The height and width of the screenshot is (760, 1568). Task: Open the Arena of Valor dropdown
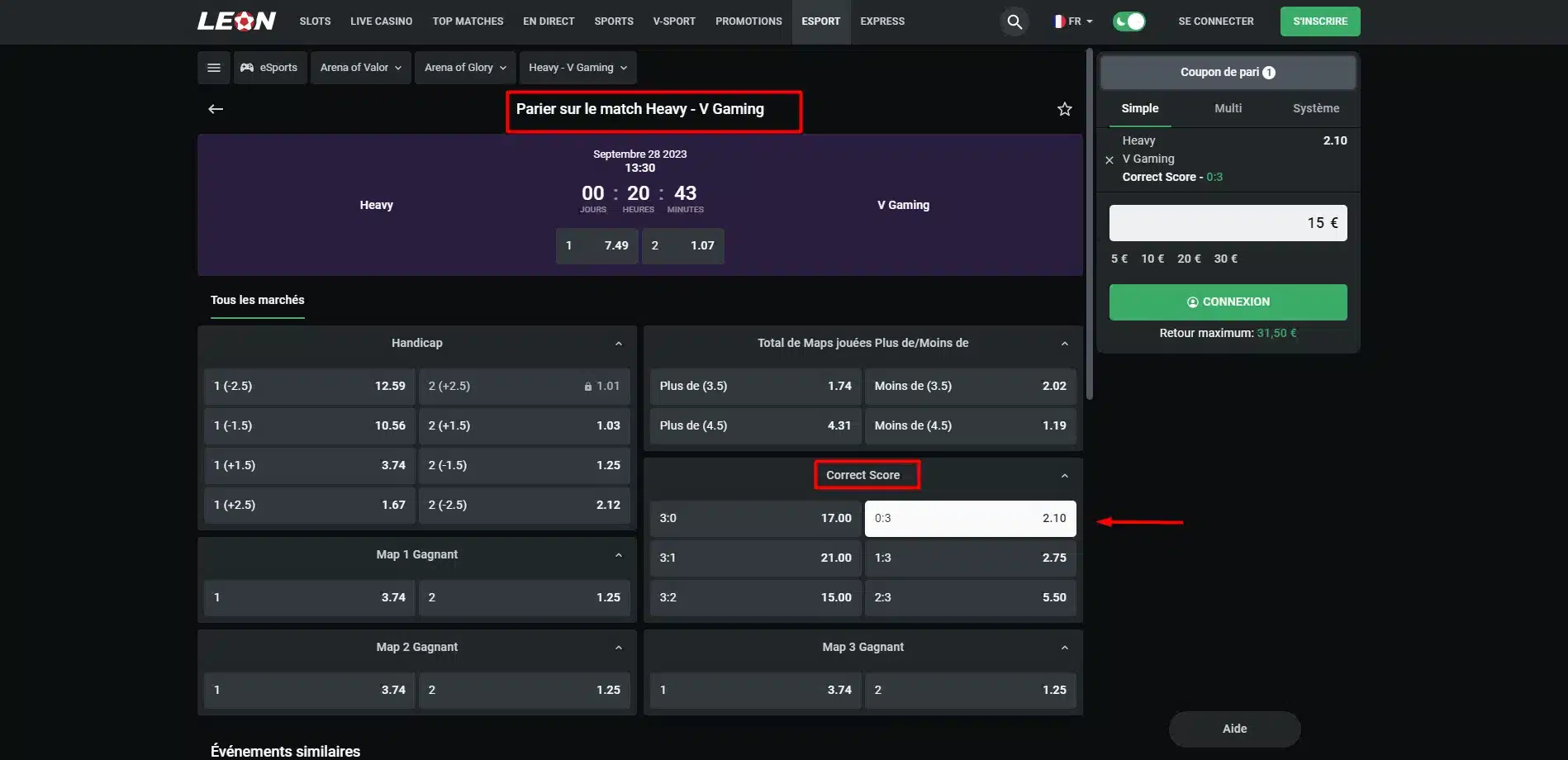pos(361,68)
